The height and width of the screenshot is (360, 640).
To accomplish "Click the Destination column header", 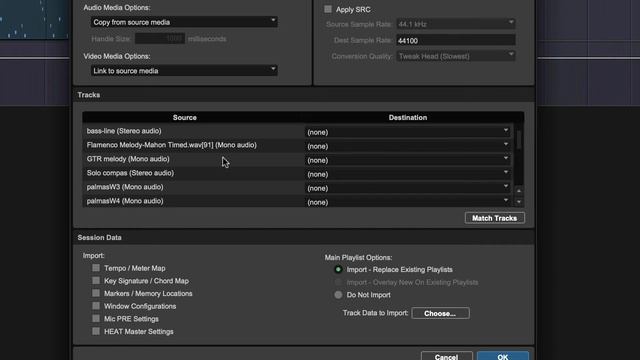I will [408, 118].
